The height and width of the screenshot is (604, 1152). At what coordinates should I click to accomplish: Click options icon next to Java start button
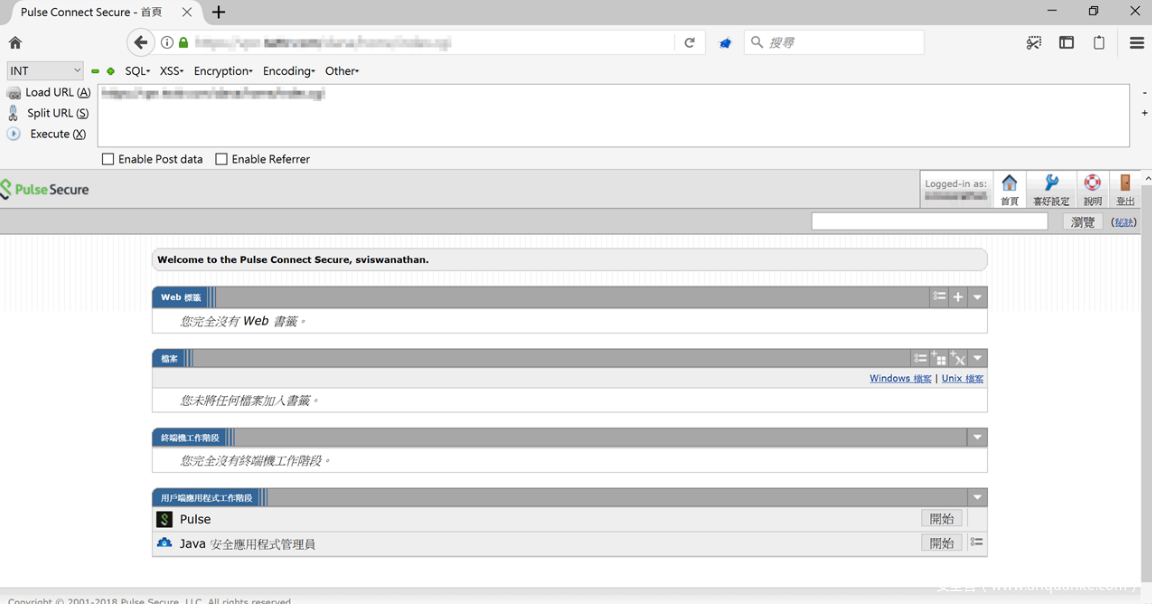coord(976,542)
